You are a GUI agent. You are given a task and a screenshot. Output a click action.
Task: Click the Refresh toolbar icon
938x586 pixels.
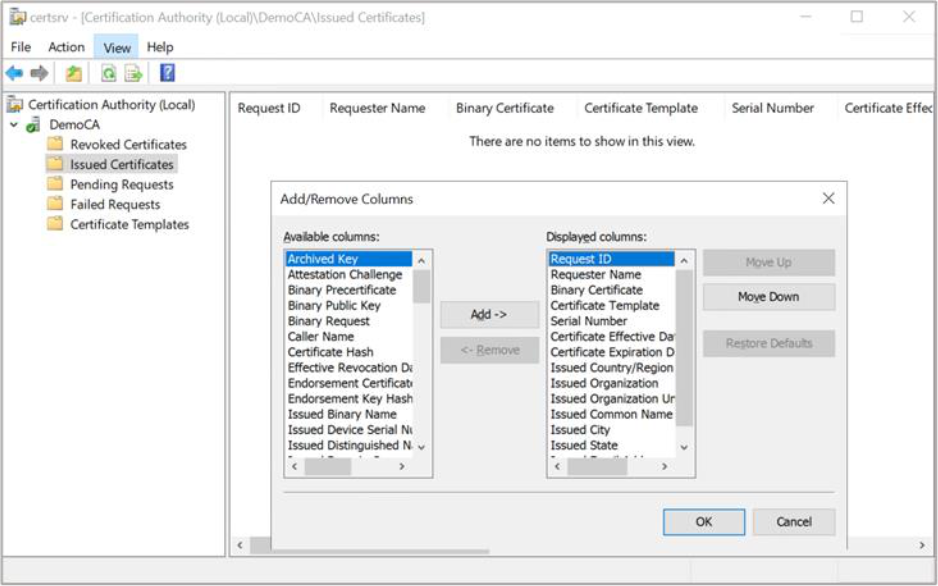click(108, 73)
